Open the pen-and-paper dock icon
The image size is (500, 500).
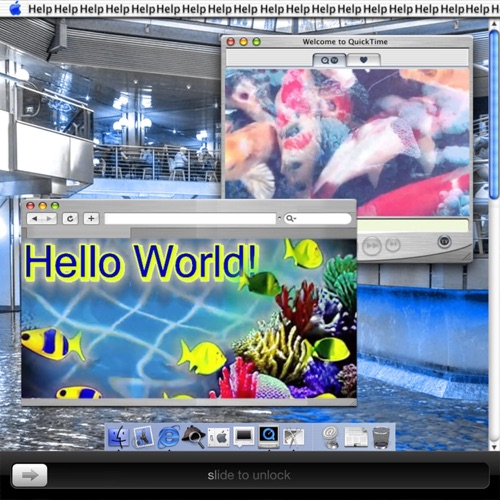tap(294, 437)
